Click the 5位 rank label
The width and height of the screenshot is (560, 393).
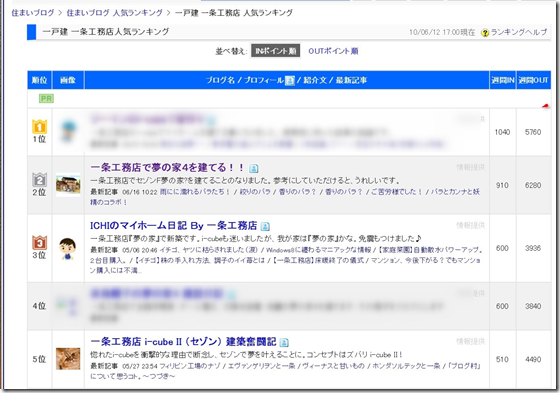39,359
